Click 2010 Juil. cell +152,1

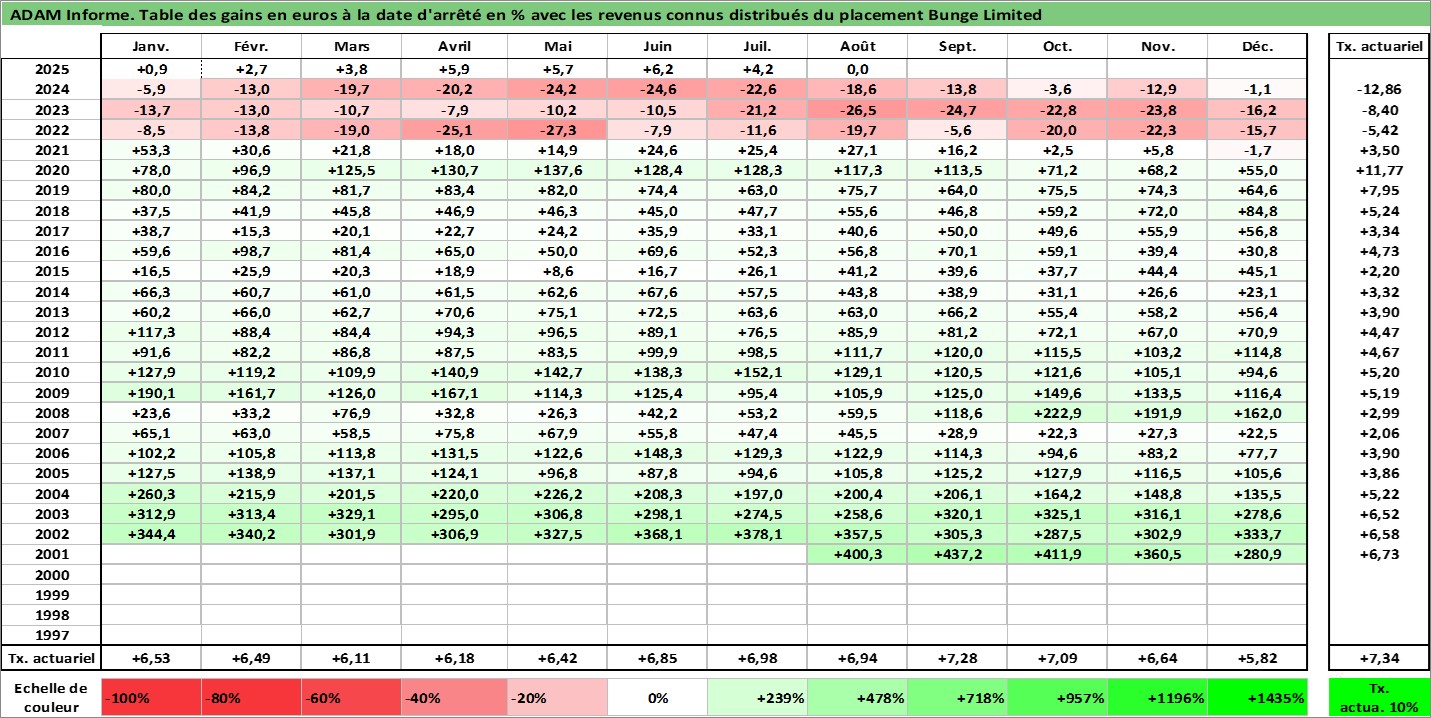point(757,373)
